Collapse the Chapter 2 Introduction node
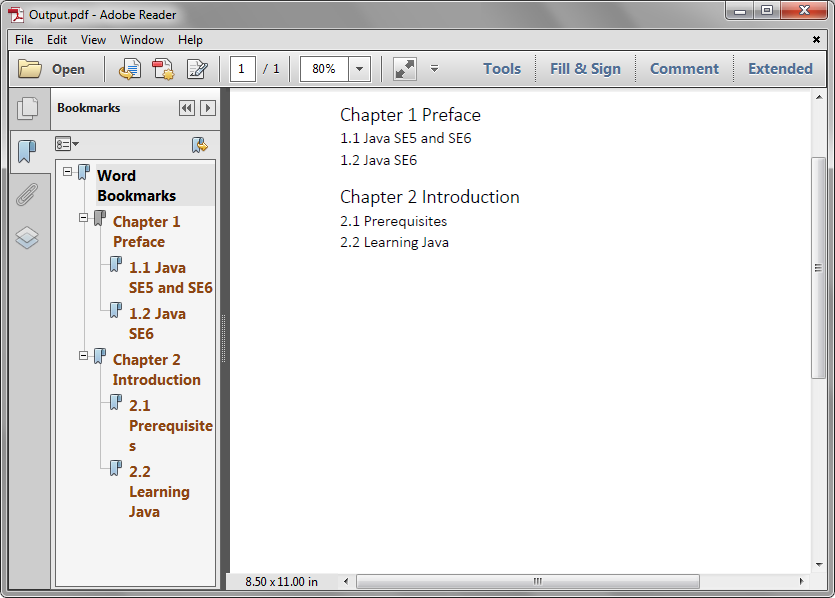835x598 pixels. point(84,355)
